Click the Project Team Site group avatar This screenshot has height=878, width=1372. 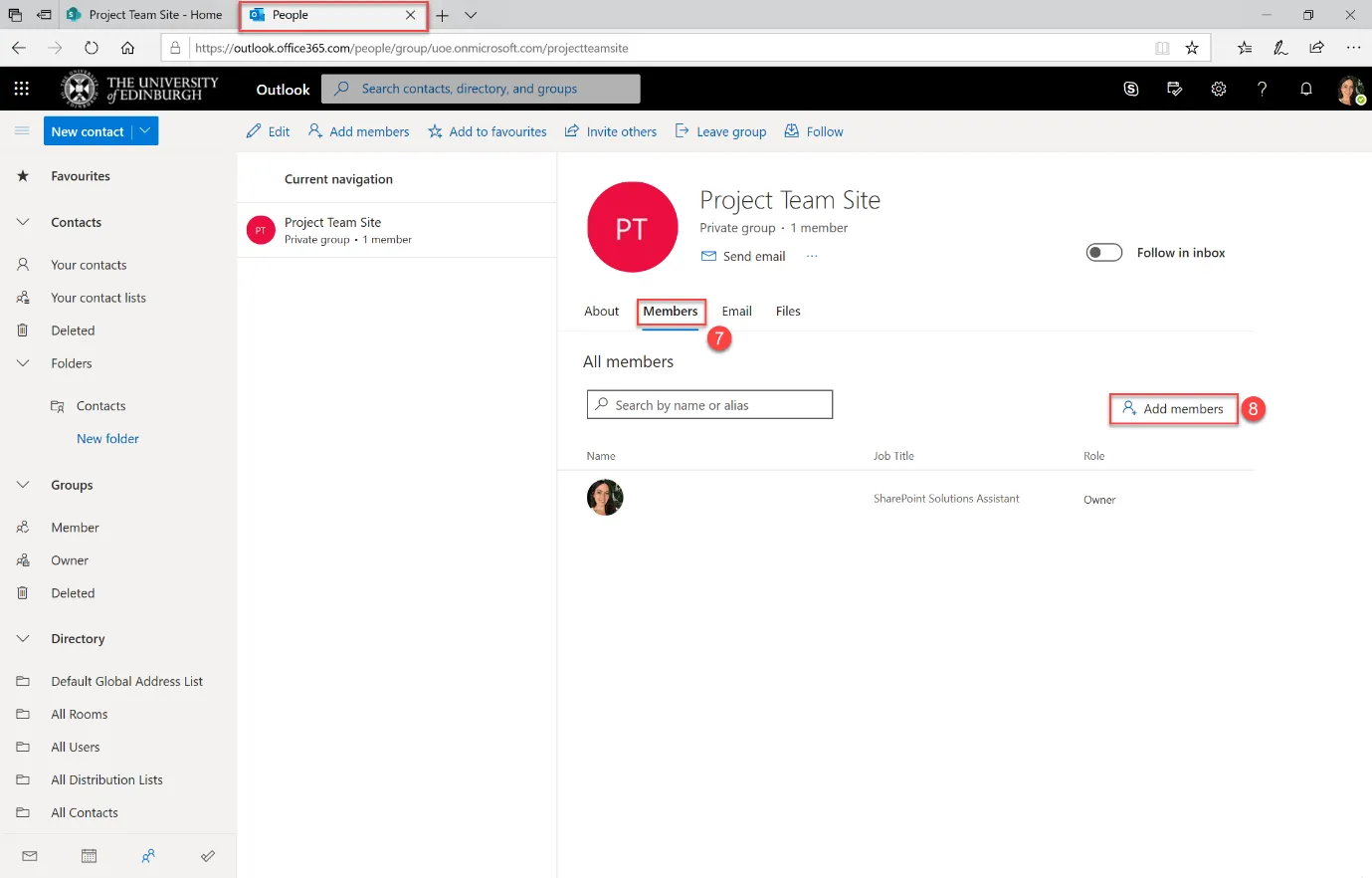pyautogui.click(x=632, y=226)
